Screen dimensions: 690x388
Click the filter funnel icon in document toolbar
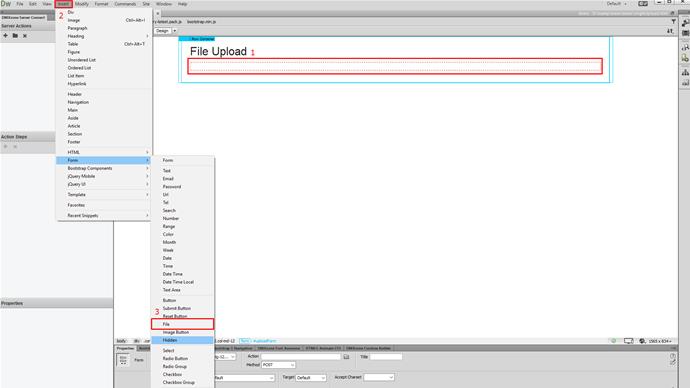pos(673,21)
